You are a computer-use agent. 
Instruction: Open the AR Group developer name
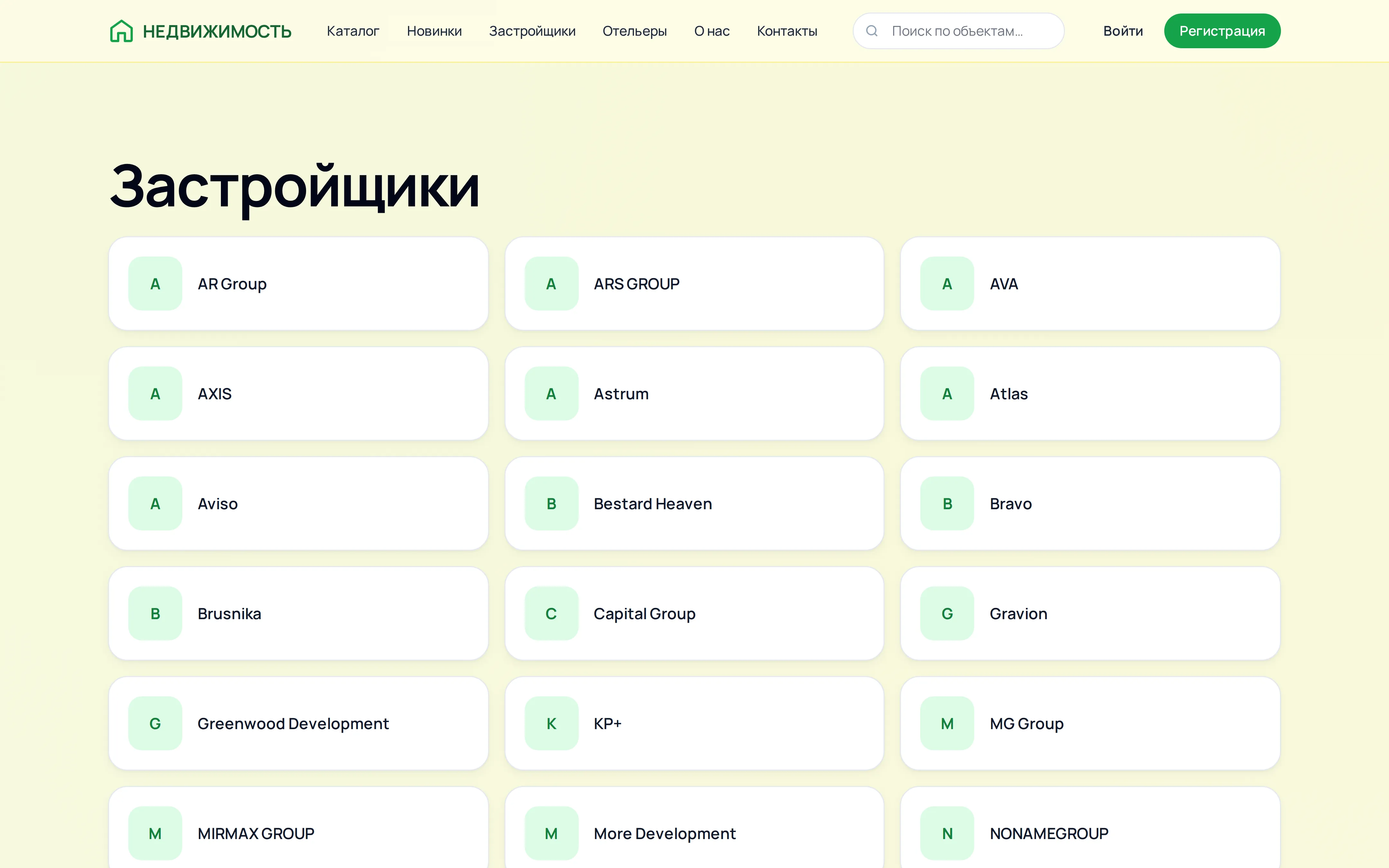point(232,284)
